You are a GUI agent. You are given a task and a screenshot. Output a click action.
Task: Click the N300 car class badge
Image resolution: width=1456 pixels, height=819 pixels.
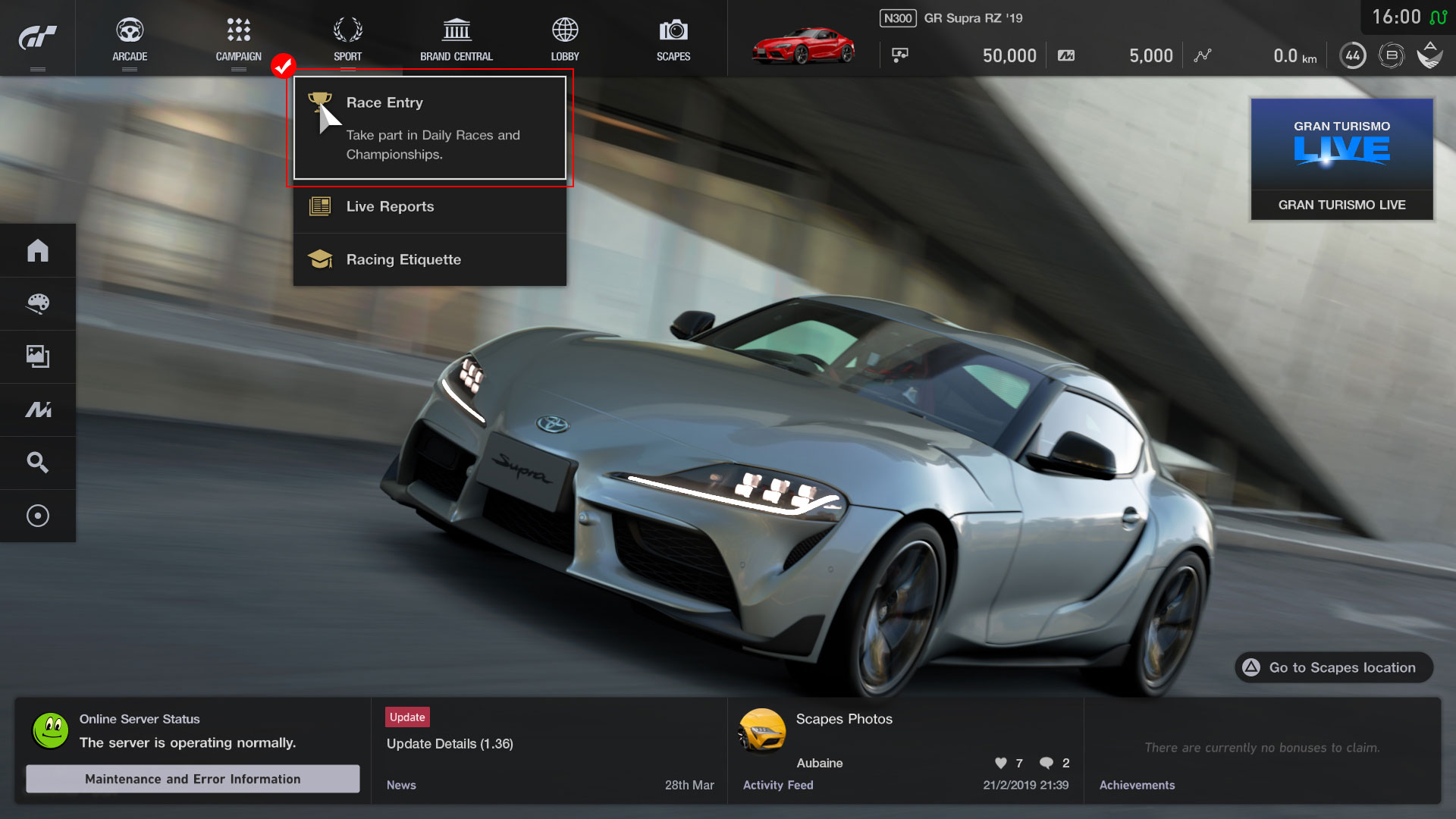898,18
